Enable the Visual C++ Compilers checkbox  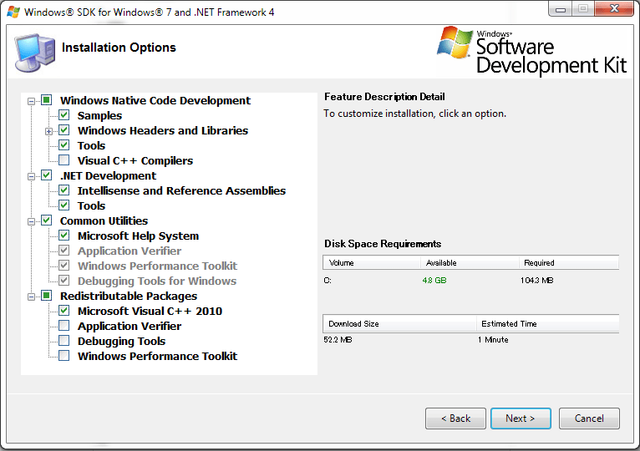pos(64,160)
